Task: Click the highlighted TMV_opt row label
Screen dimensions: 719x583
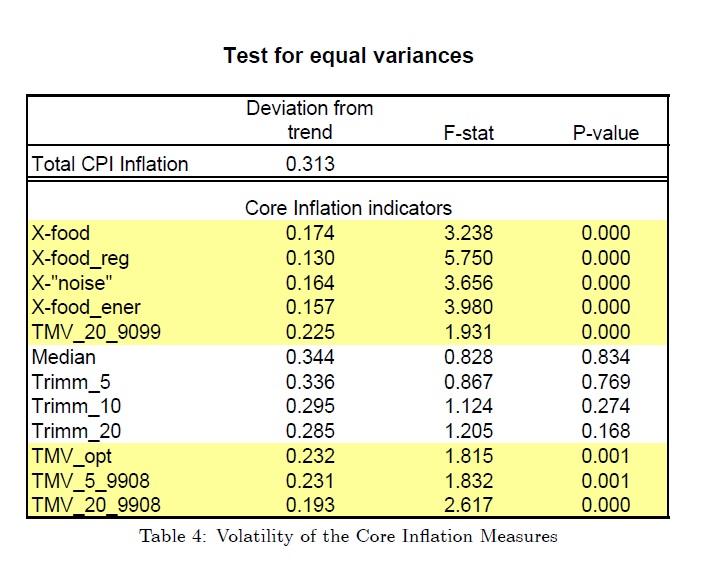Action: 72,456
